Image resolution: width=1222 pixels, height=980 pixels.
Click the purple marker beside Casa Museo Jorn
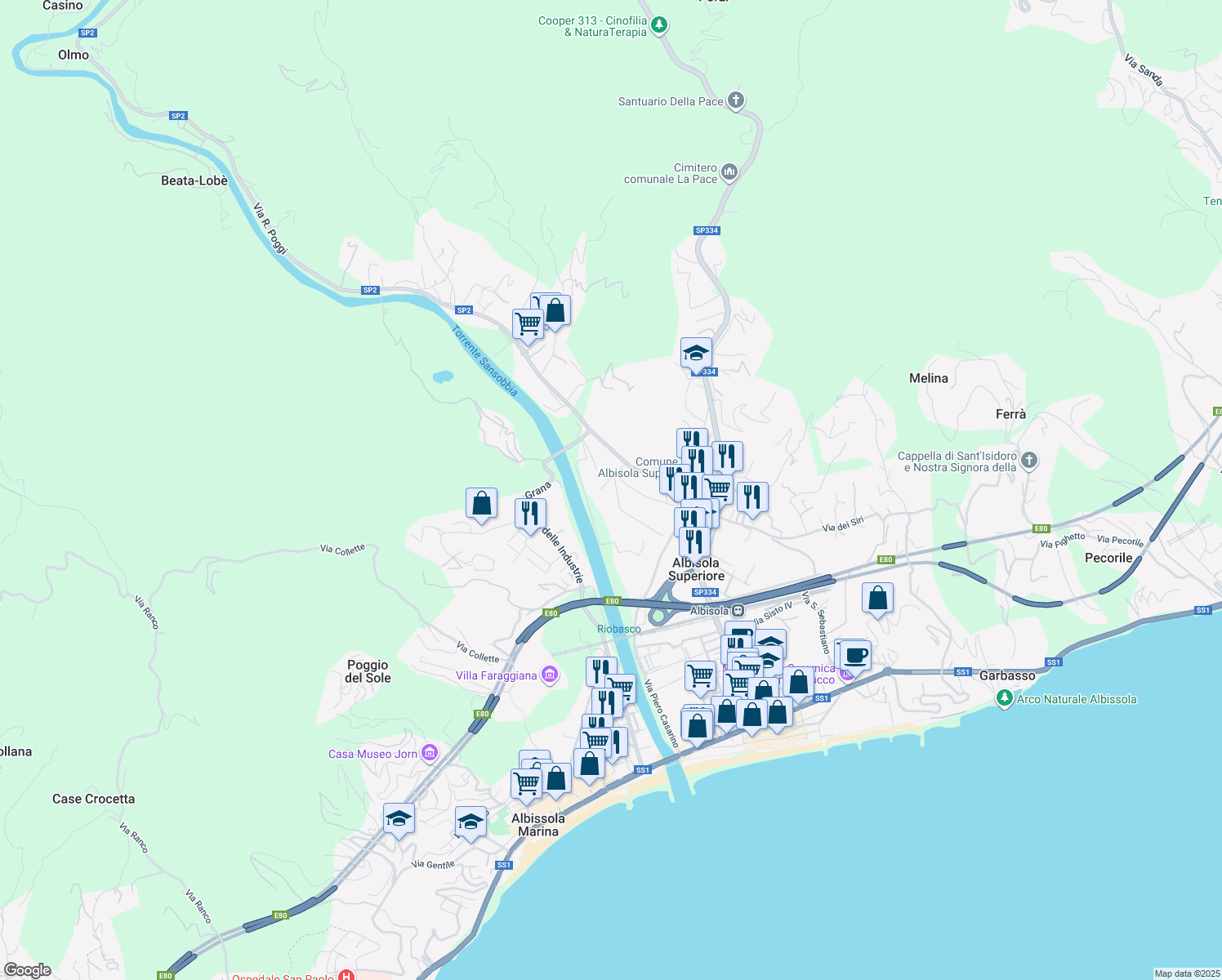(428, 753)
